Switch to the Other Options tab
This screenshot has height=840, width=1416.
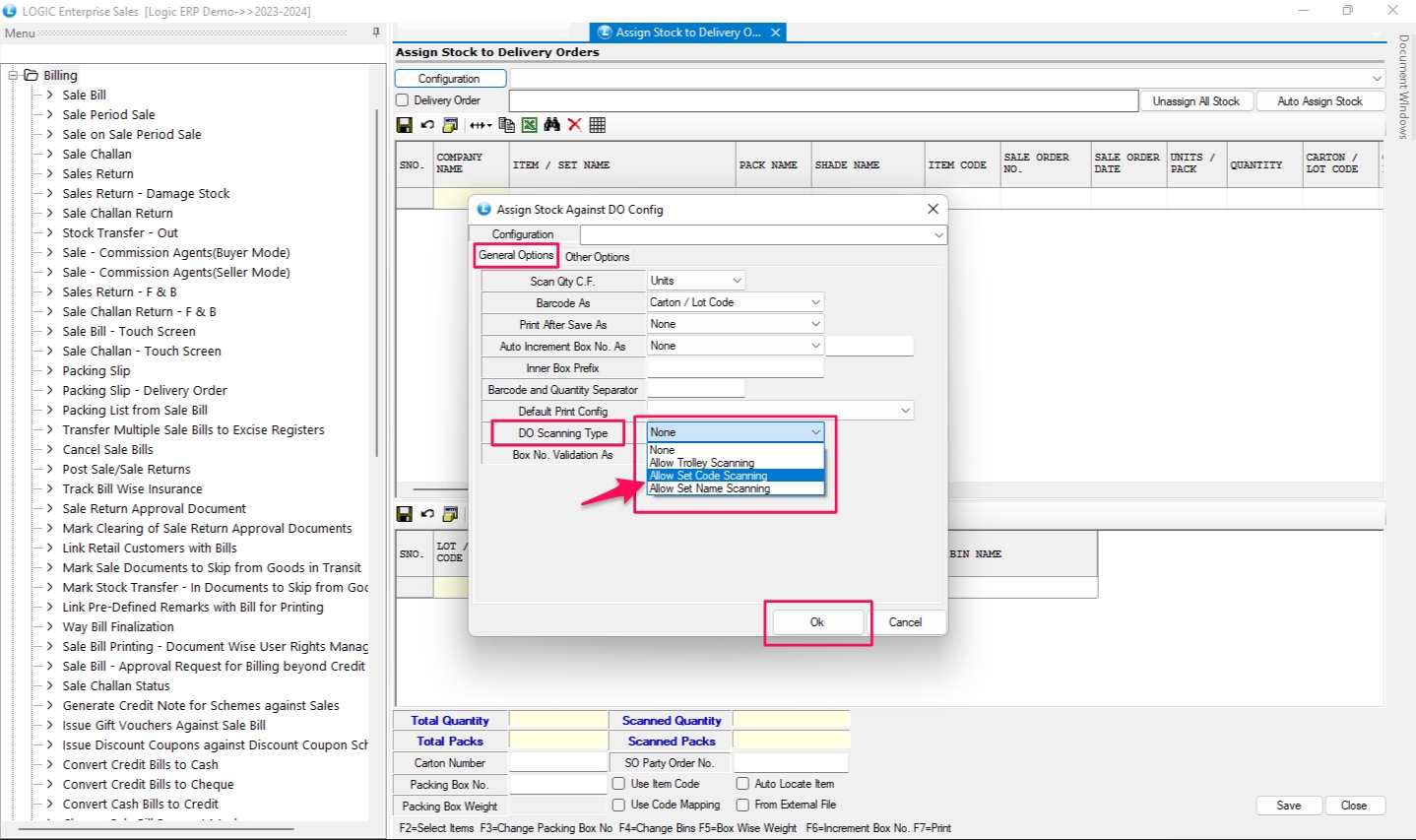[x=597, y=257]
